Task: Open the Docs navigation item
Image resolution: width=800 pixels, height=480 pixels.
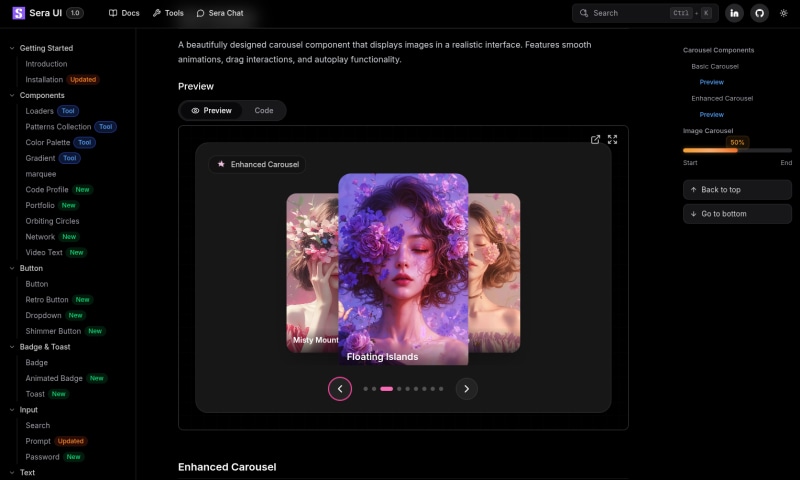Action: 124,13
